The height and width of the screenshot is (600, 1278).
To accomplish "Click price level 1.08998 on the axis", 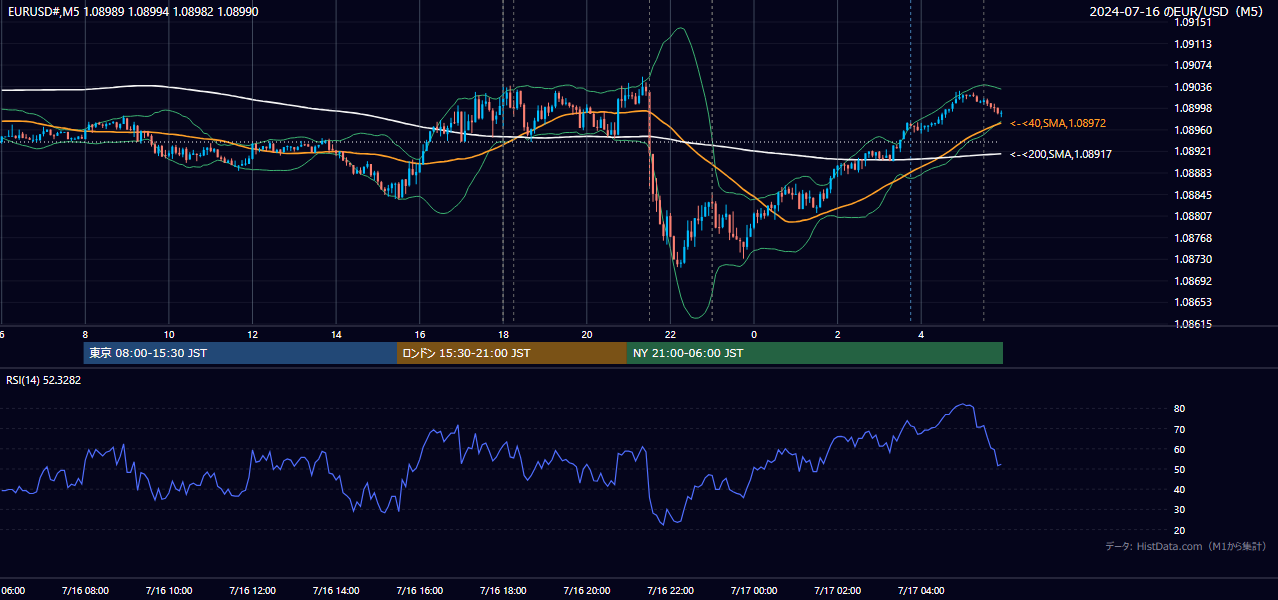I will click(1193, 108).
